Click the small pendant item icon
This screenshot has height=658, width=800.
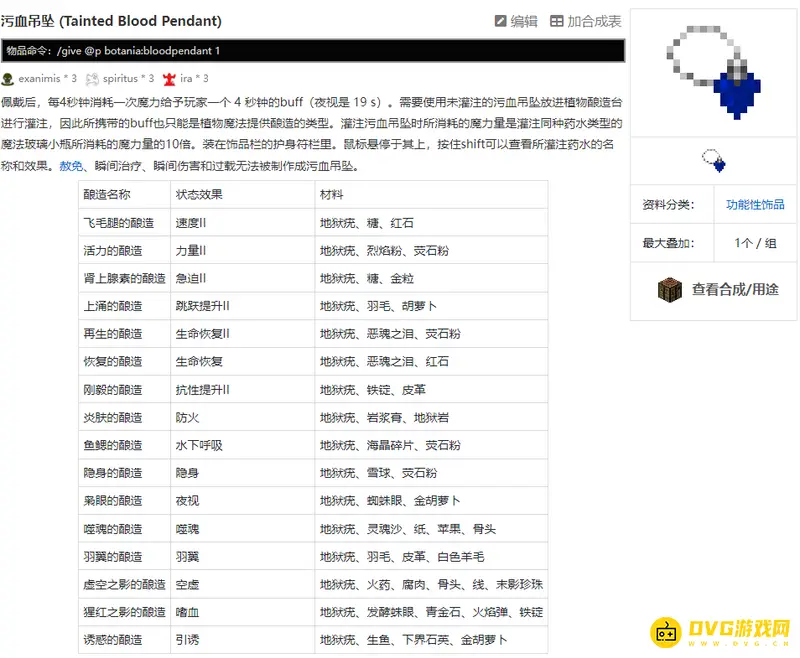(713, 160)
